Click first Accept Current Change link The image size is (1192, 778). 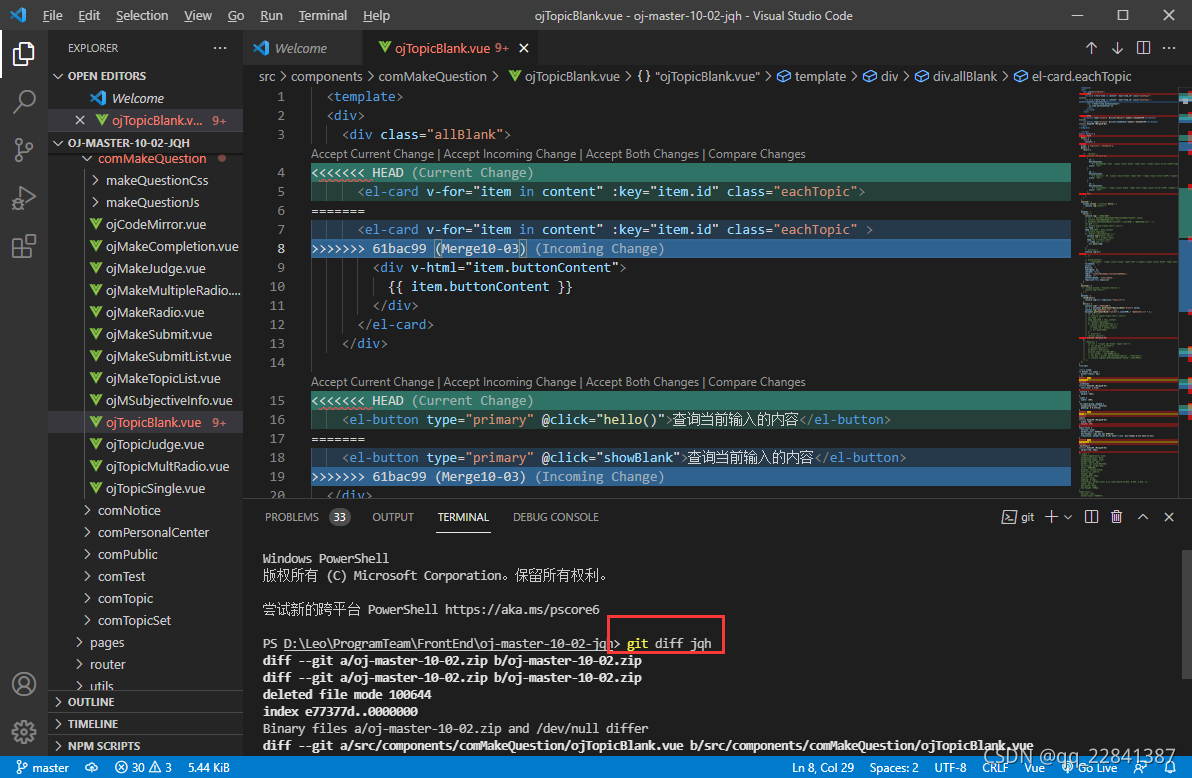click(x=372, y=154)
